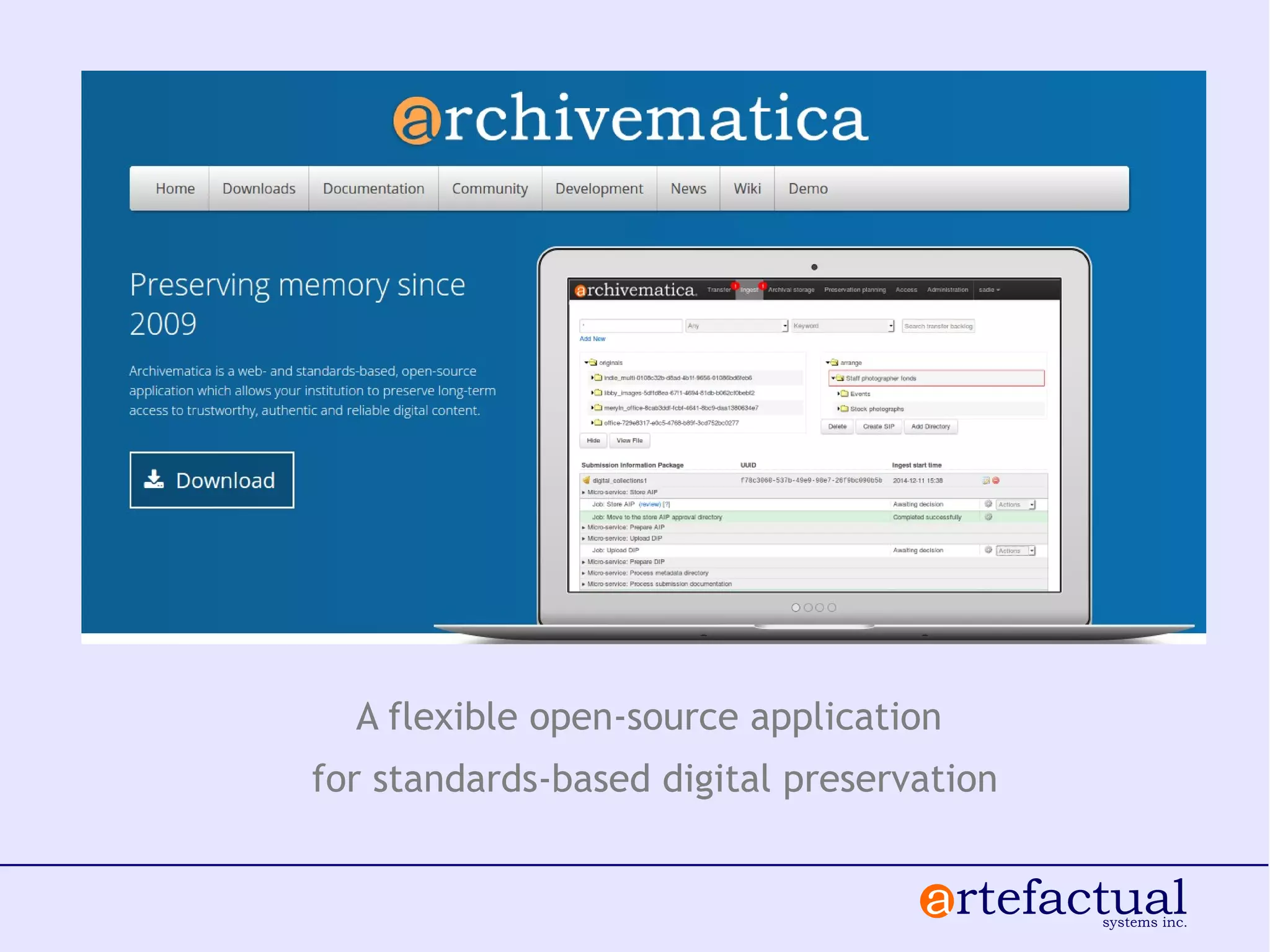Open the Wiki menu item
This screenshot has width=1270, height=952.
coord(747,189)
